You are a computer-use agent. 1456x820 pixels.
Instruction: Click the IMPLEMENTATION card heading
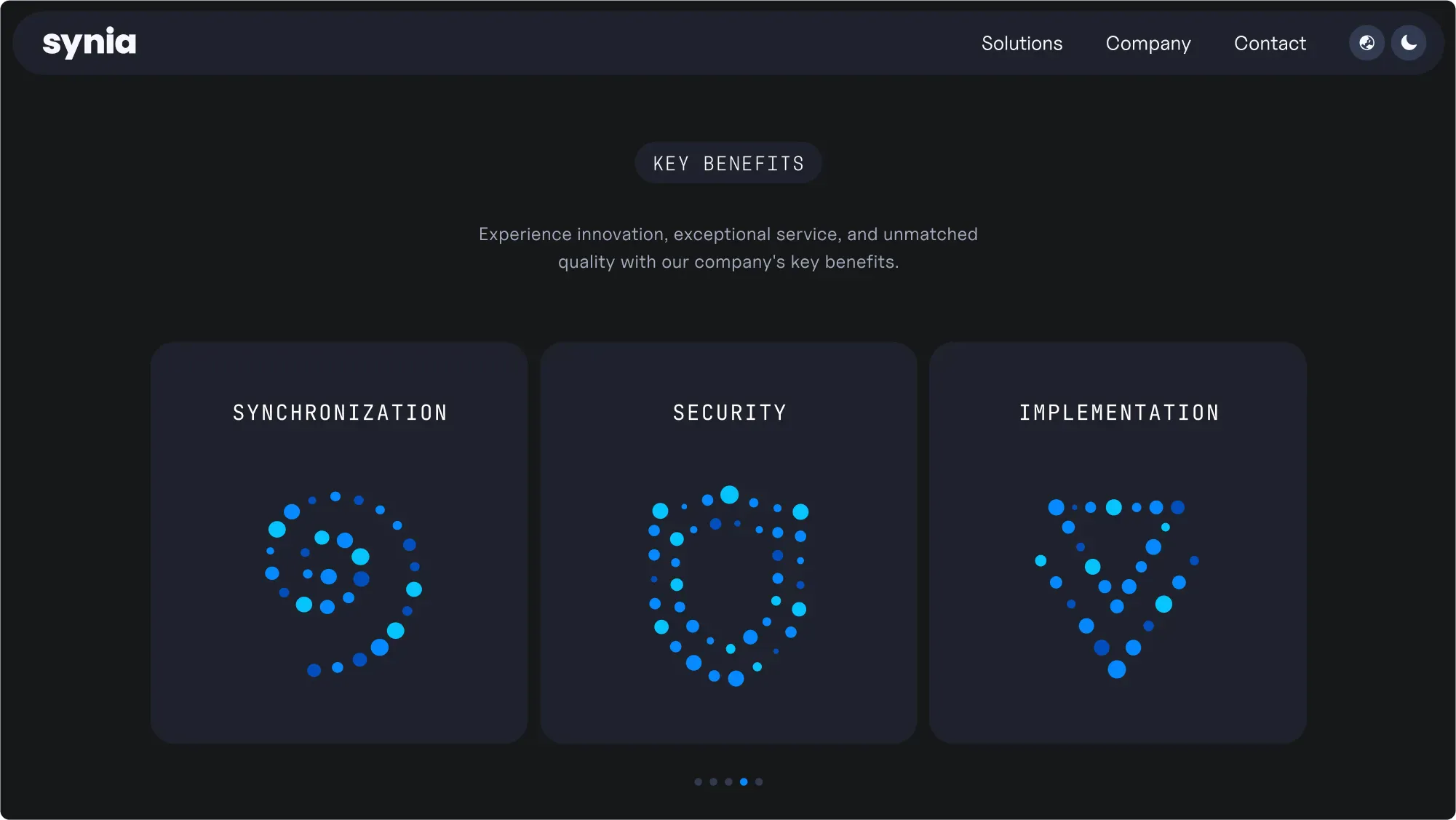(x=1118, y=413)
